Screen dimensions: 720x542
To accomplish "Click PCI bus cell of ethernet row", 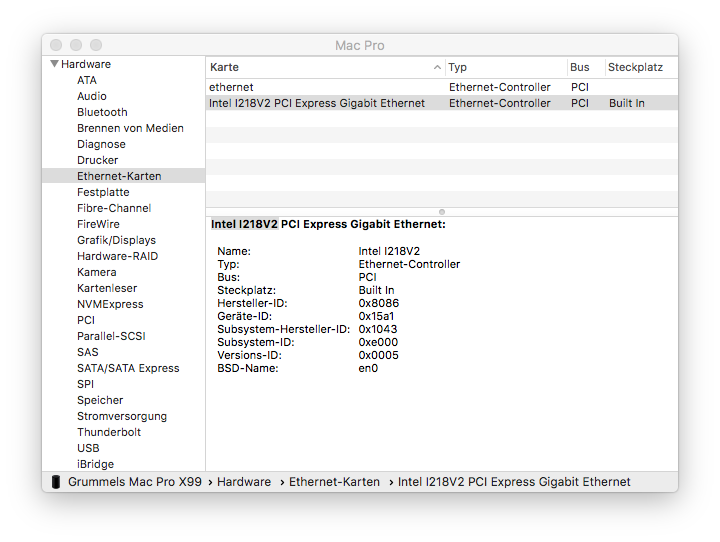I will coord(579,87).
